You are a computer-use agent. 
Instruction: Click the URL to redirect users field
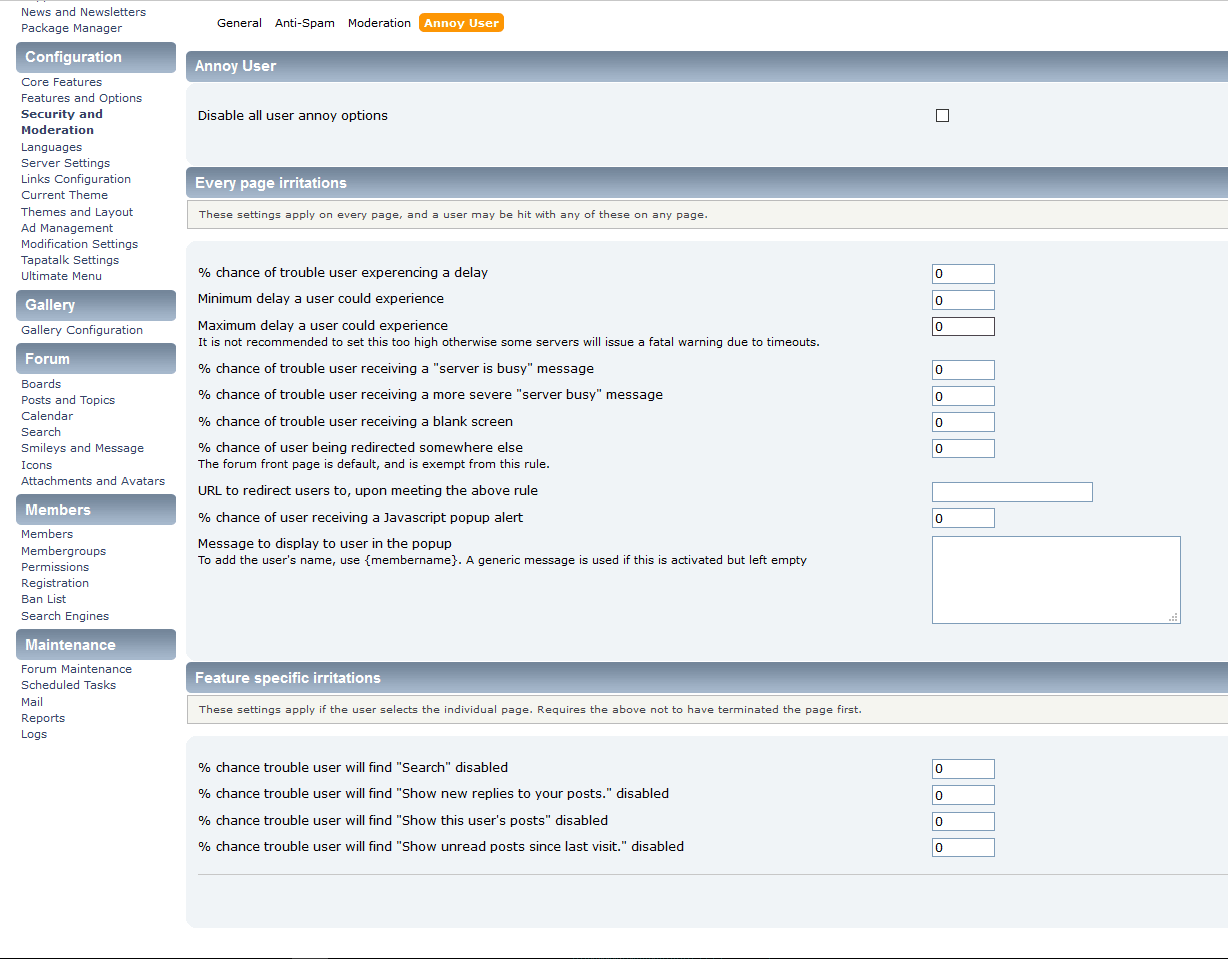coord(1012,492)
